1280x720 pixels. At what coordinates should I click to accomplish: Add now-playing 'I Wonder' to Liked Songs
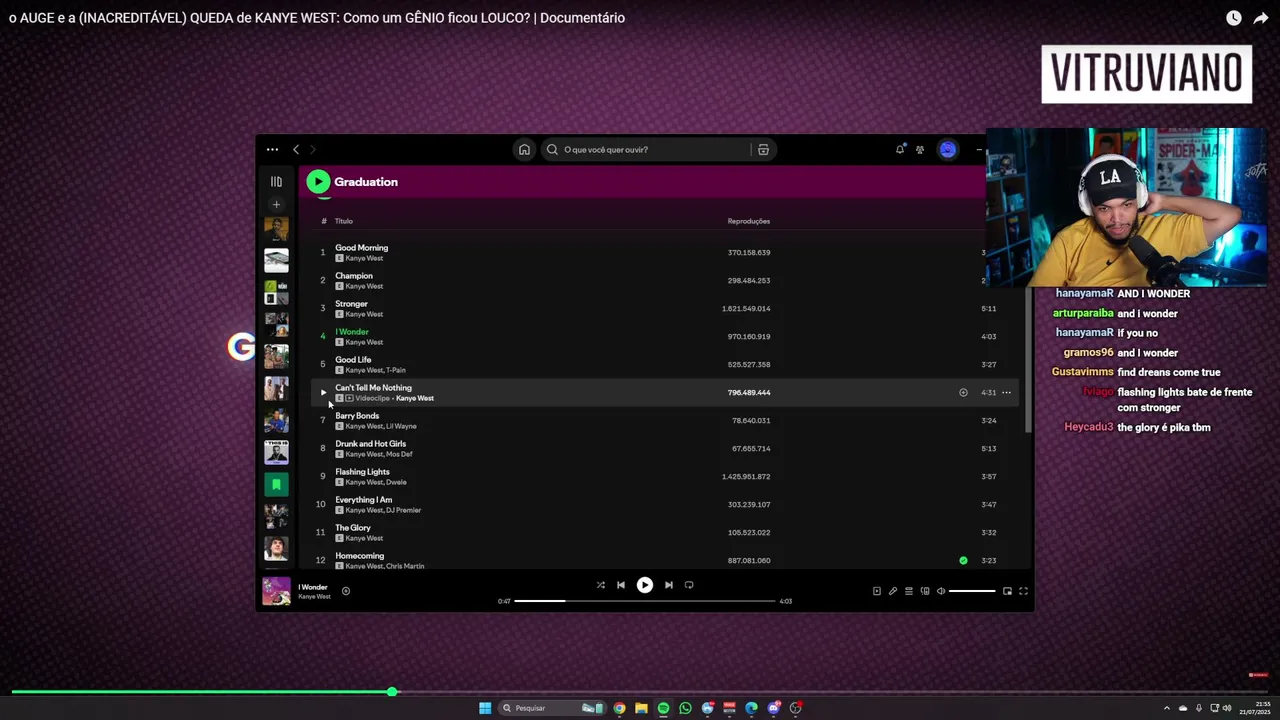[x=346, y=591]
